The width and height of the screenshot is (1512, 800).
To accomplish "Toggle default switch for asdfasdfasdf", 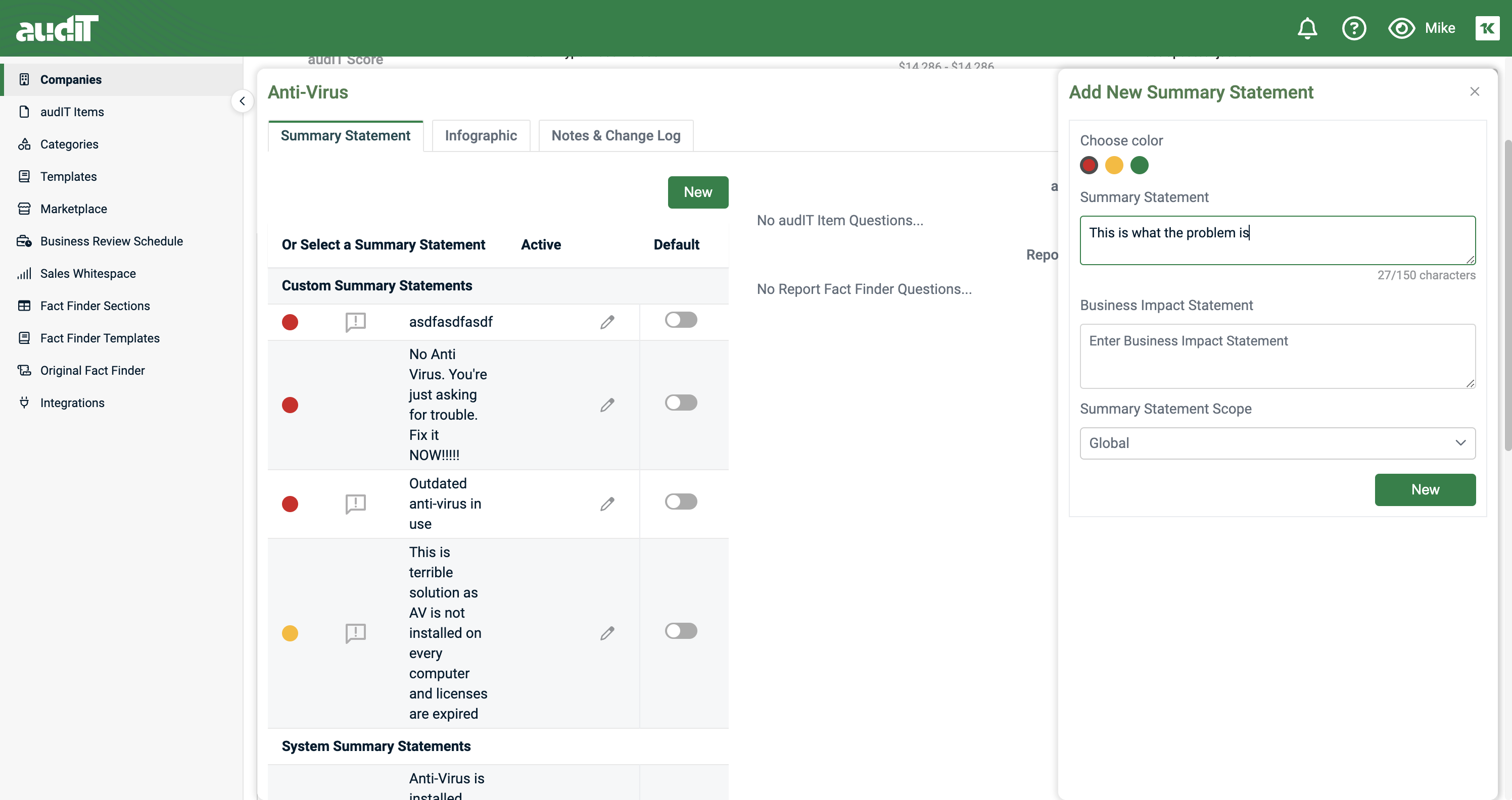I will (681, 320).
